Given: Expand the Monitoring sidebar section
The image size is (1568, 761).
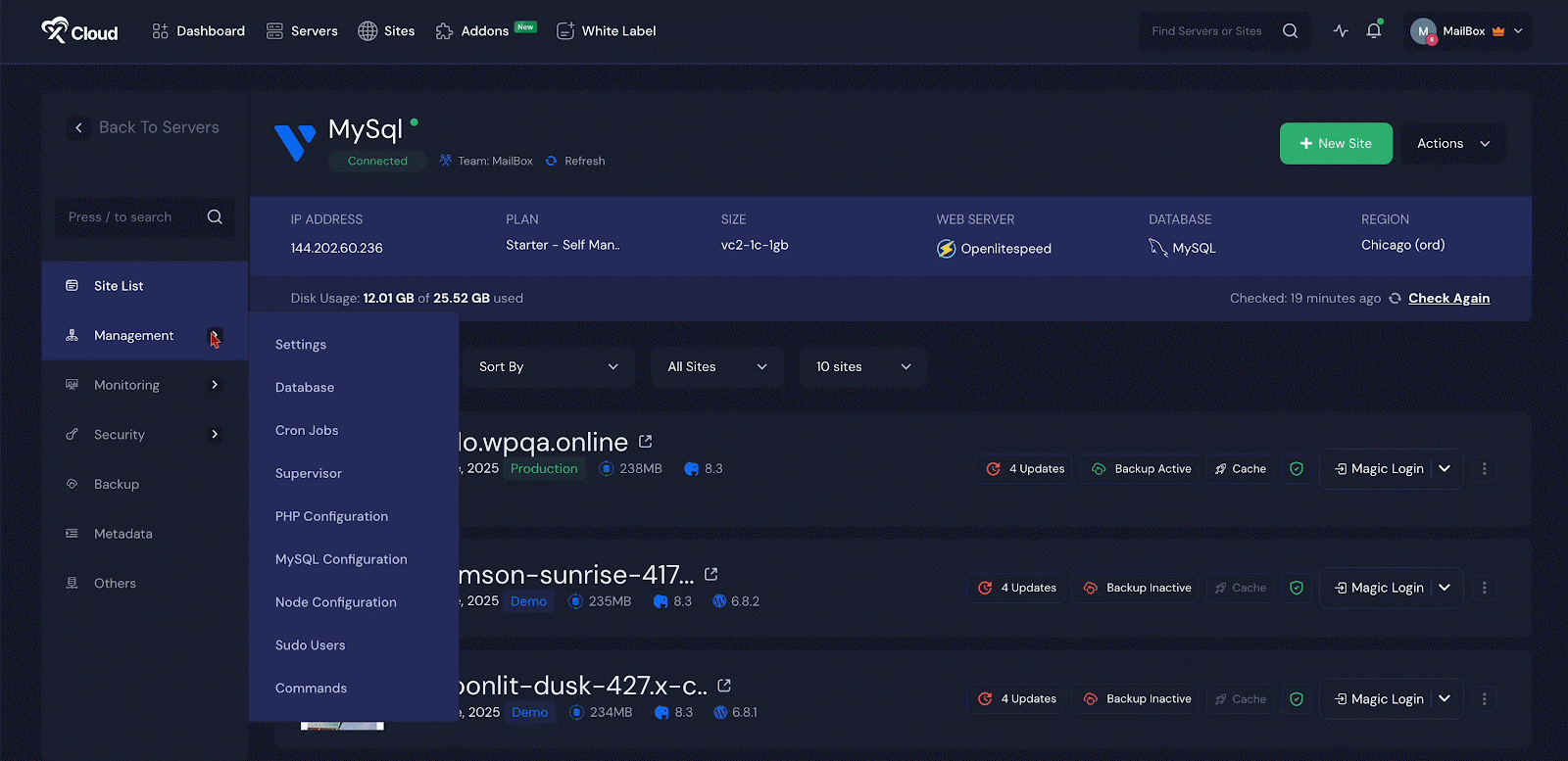Looking at the screenshot, I should 215,385.
